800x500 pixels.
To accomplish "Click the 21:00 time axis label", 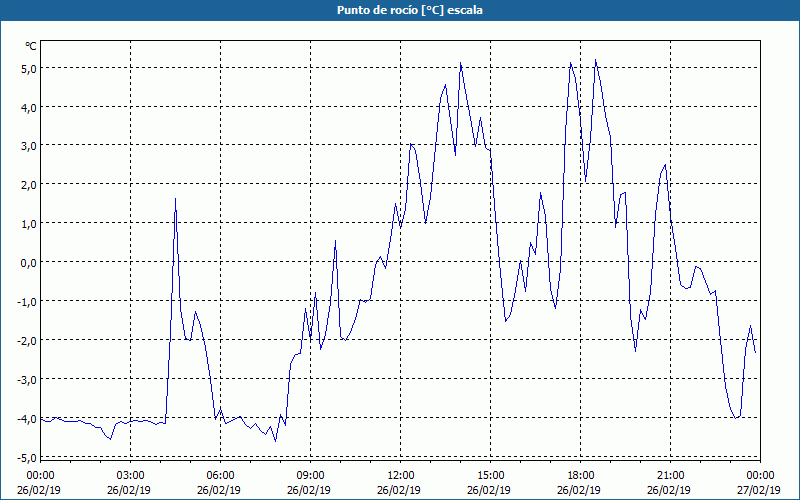I will (x=670, y=476).
